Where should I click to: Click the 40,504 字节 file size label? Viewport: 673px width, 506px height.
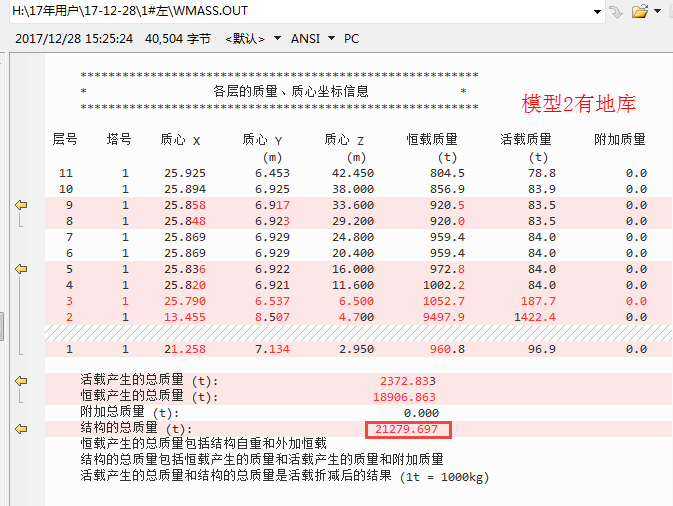click(x=178, y=38)
